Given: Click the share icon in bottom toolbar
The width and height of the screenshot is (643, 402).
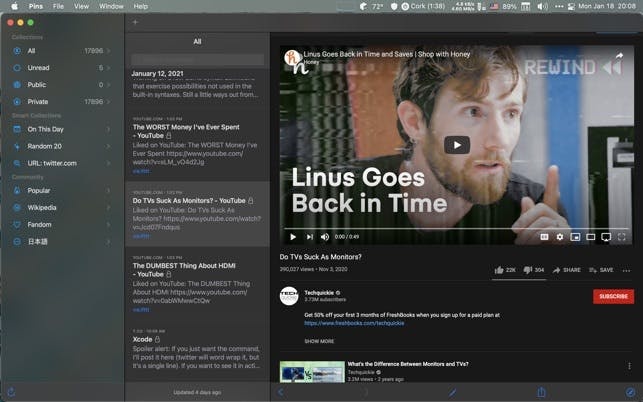Looking at the screenshot, I should [541, 393].
